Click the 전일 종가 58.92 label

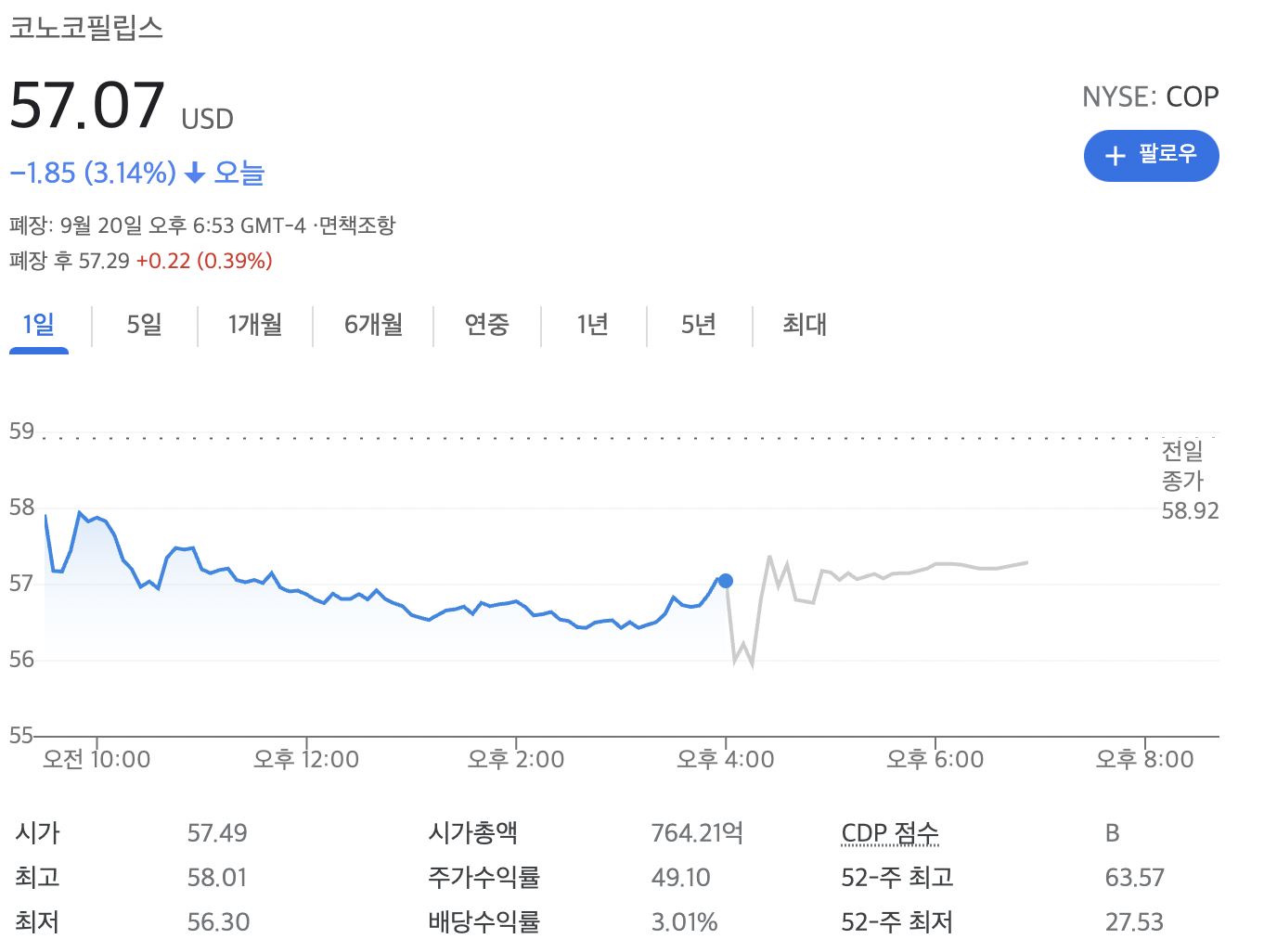(x=1190, y=481)
